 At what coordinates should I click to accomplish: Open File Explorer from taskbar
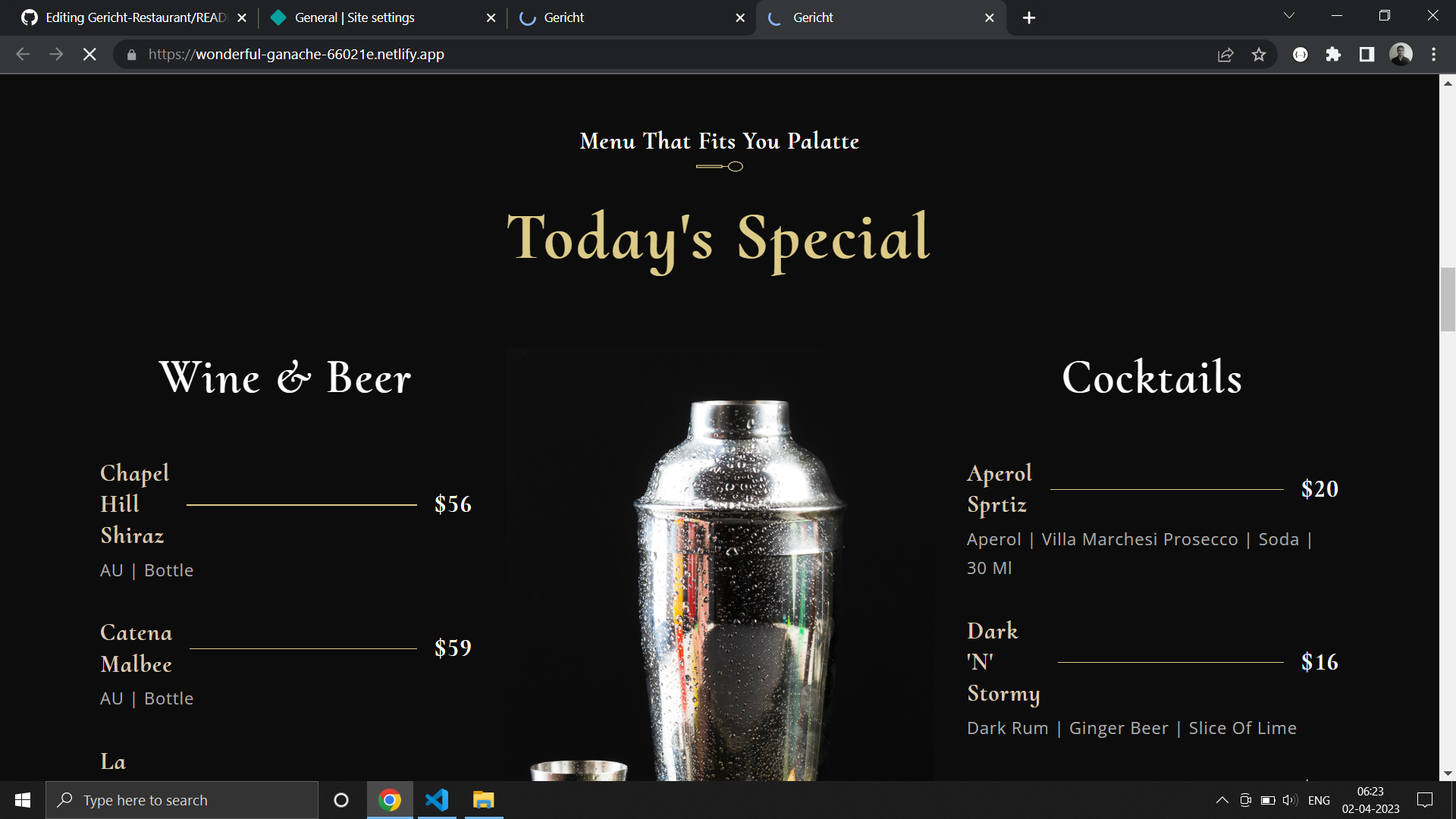coord(483,800)
